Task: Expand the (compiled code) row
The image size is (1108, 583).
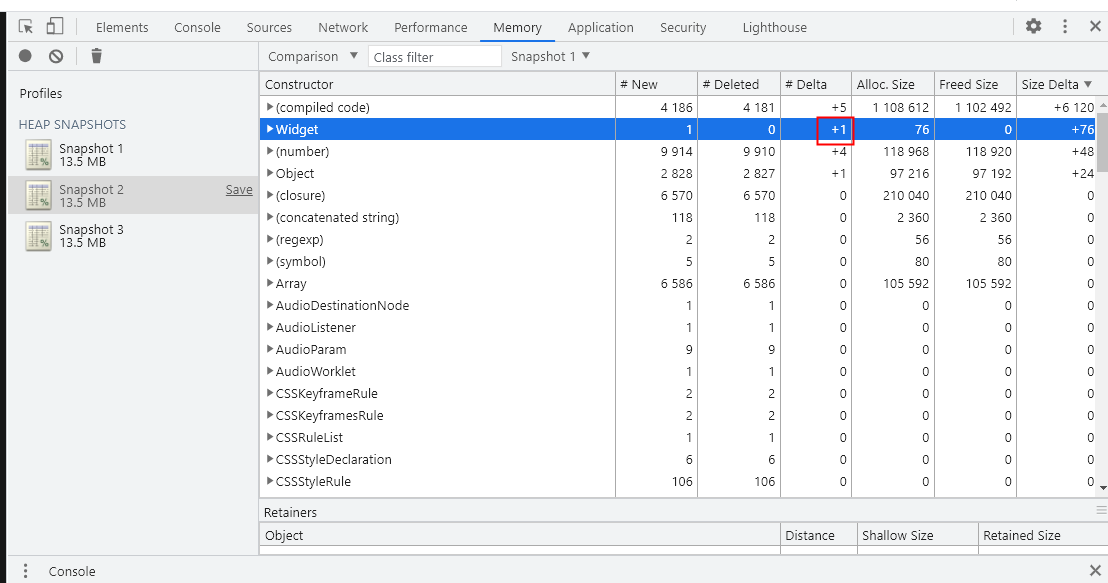Action: (270, 107)
